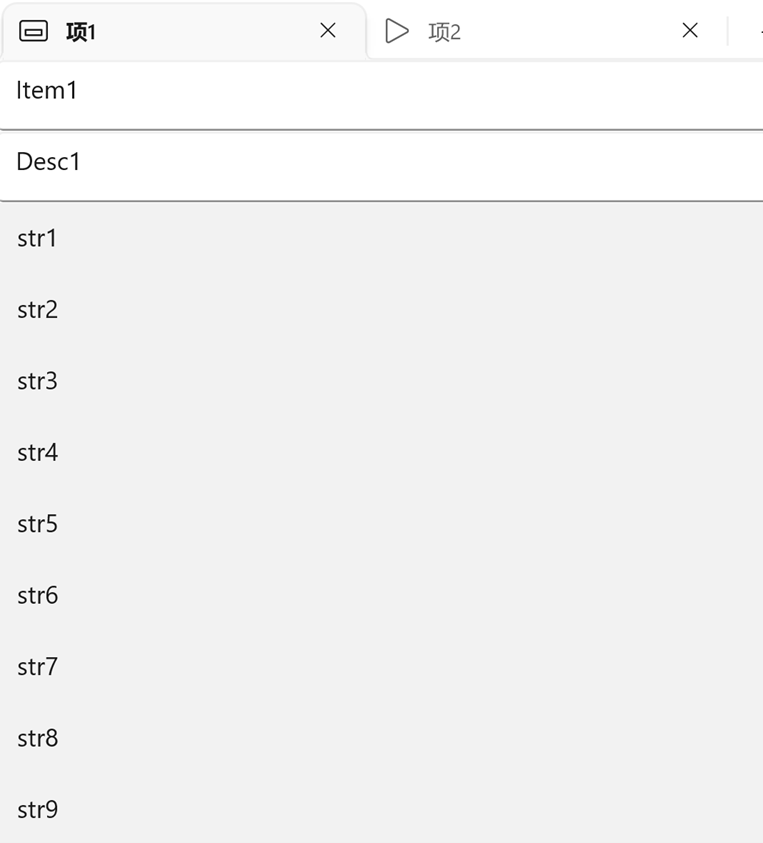Select str1 in the list
This screenshot has height=843, width=763.
coord(381,238)
